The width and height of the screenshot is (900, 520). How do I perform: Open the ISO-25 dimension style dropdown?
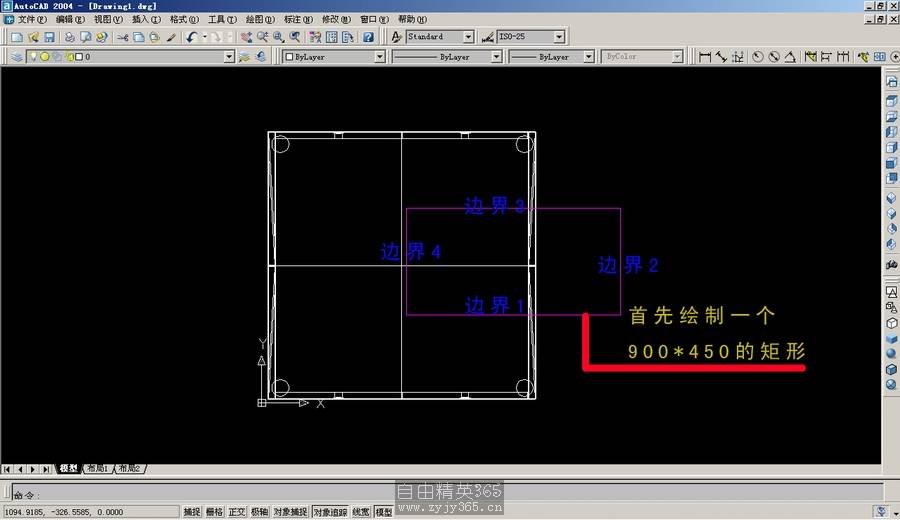558,37
